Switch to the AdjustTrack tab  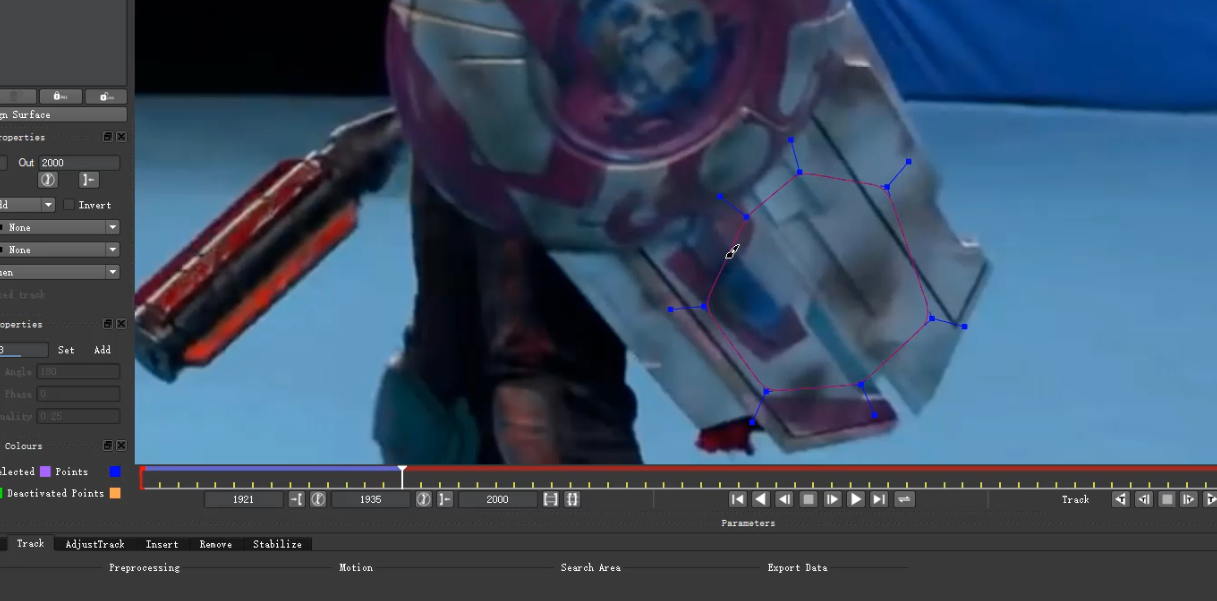click(95, 544)
